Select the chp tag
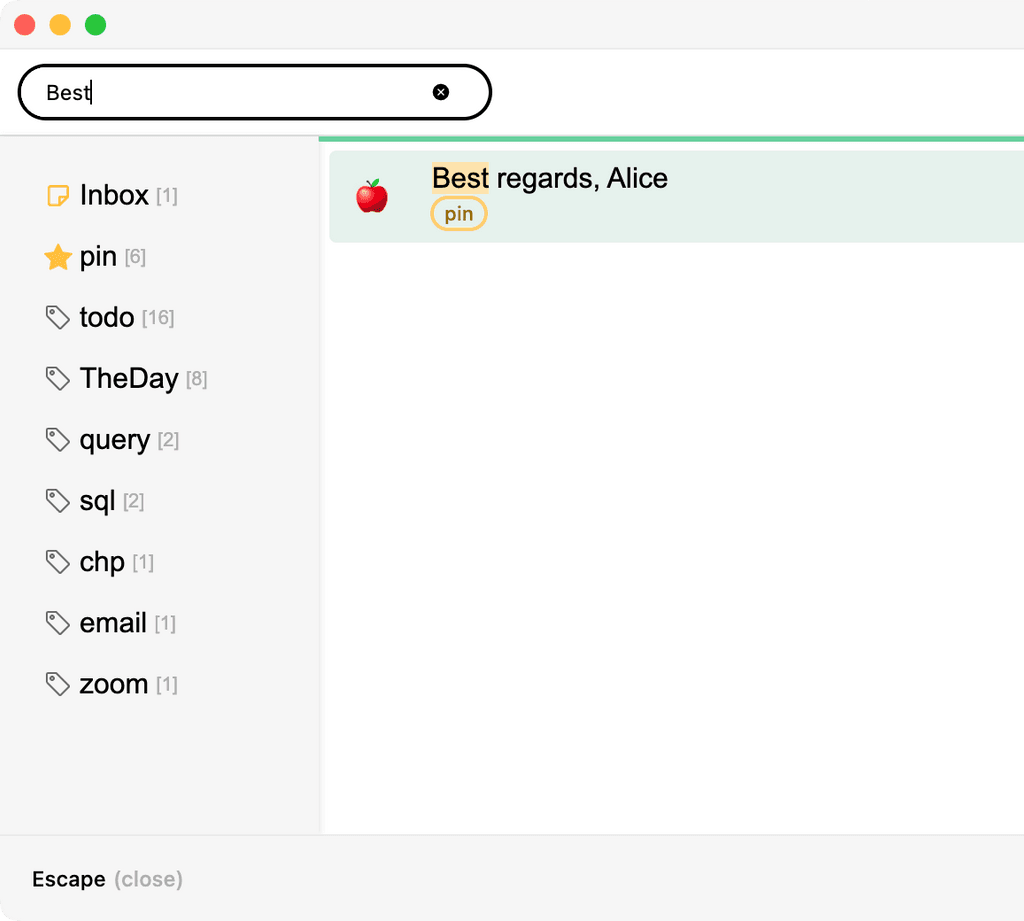Screen dimensions: 1024x921 102,562
